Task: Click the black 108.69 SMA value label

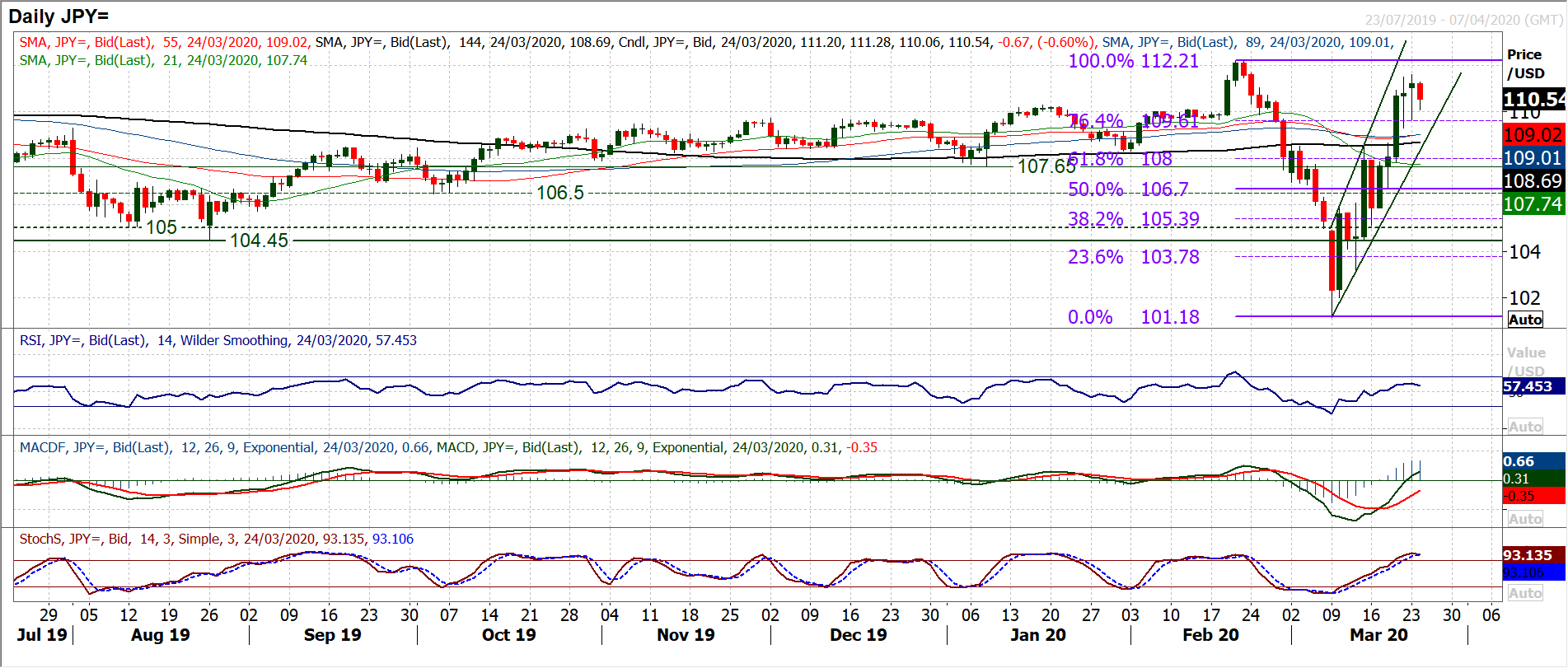Action: tap(1533, 181)
